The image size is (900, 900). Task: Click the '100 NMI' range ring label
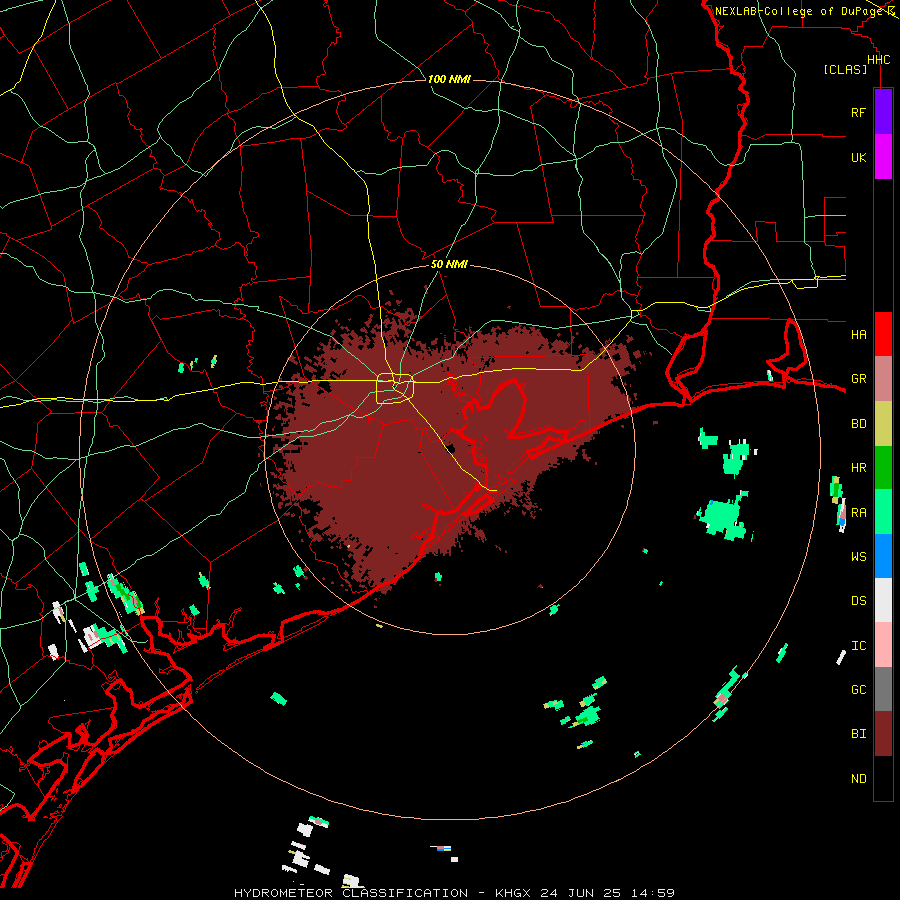point(449,79)
